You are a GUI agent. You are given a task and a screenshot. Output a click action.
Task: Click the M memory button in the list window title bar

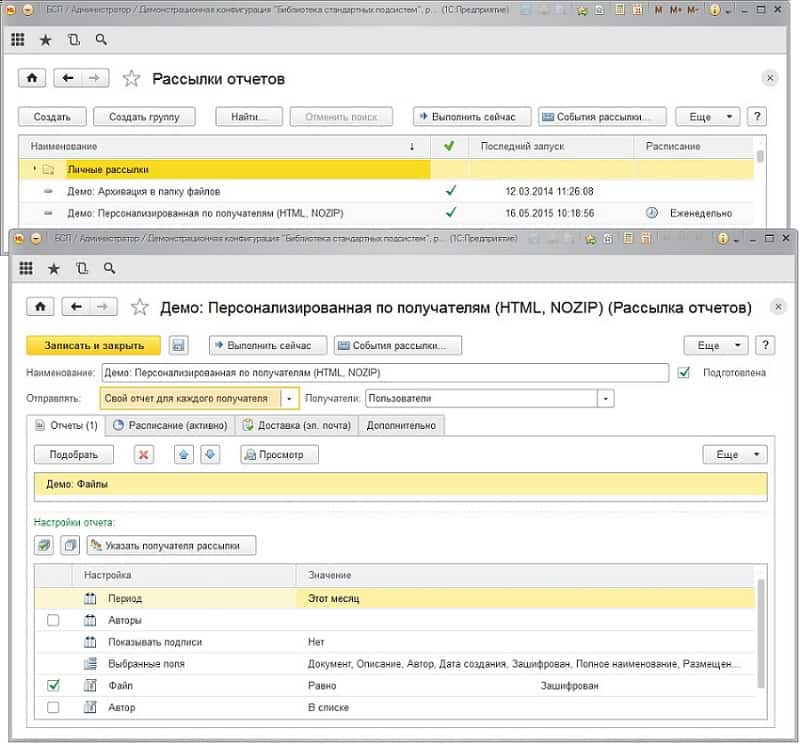click(658, 10)
